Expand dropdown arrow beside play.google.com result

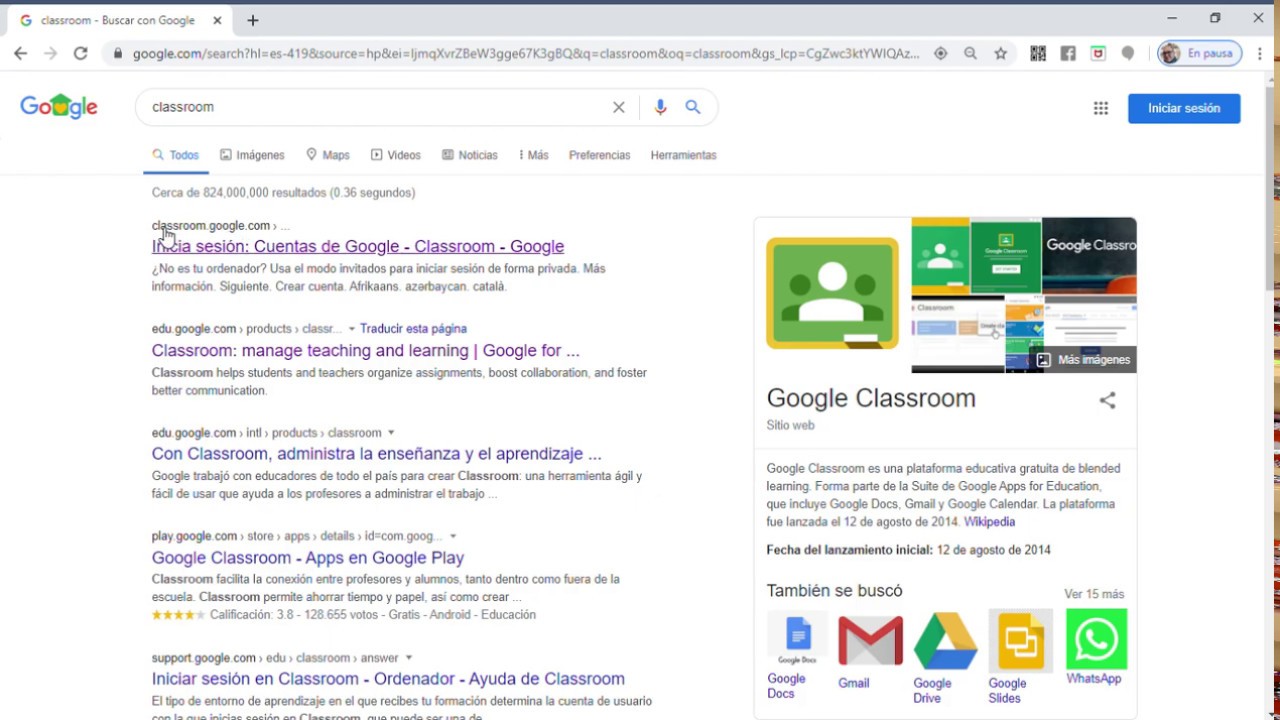point(453,537)
